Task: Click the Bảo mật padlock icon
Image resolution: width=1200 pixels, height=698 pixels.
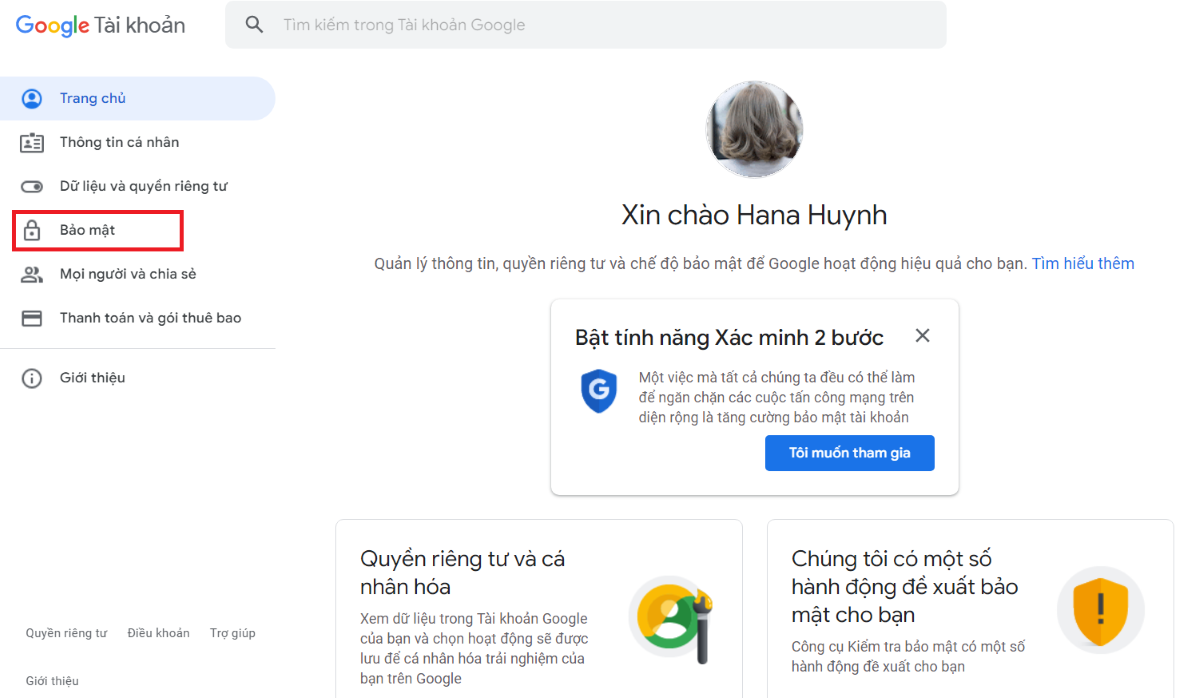Action: click(x=32, y=230)
